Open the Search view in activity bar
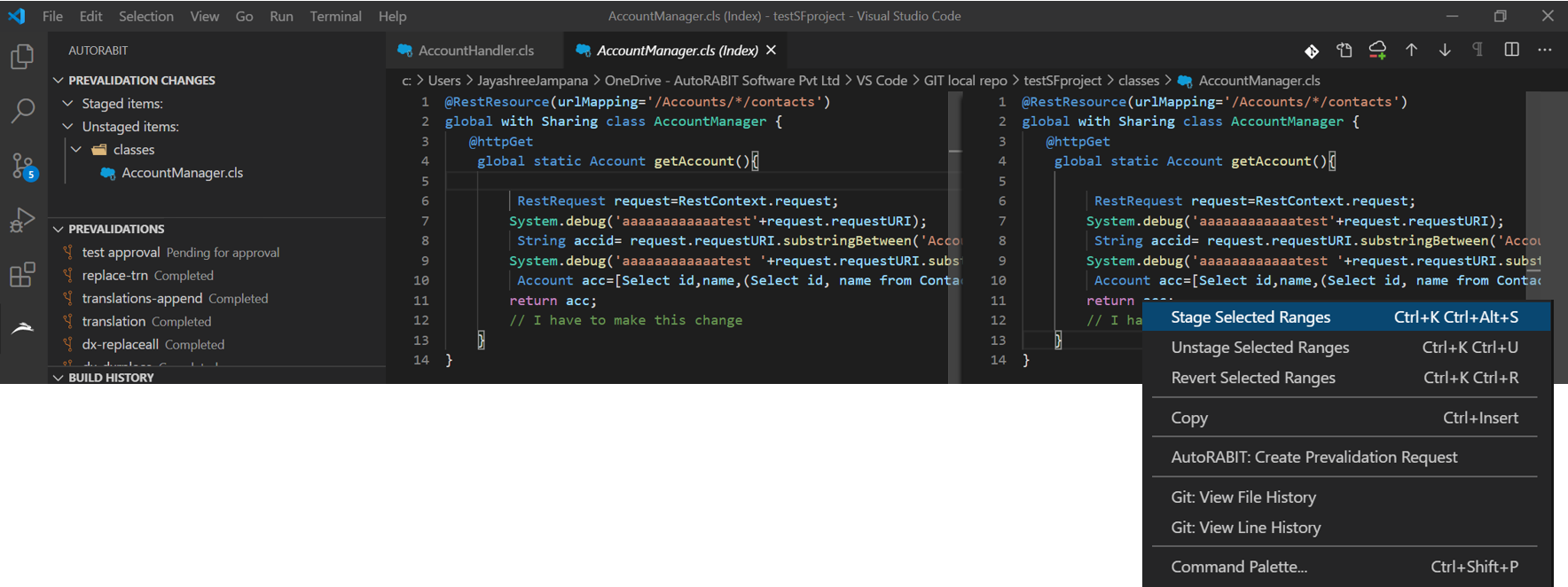Screen dimensions: 1568x587 click(22, 111)
